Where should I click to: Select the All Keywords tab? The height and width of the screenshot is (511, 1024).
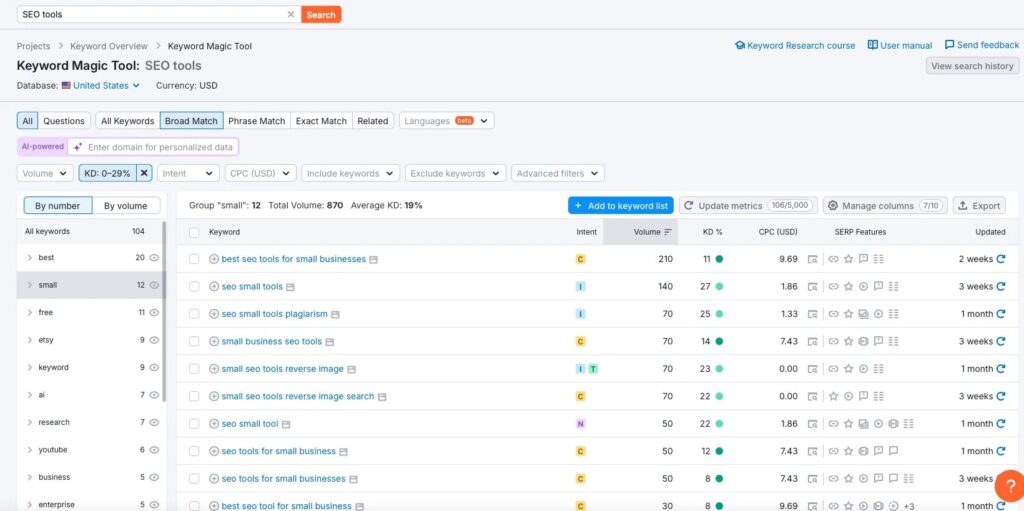pyautogui.click(x=127, y=121)
